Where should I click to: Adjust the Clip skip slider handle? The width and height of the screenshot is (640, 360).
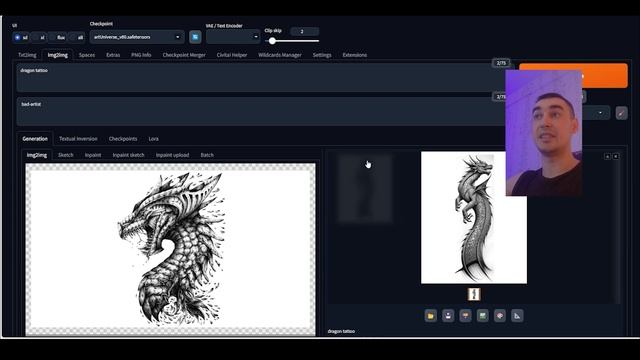coord(272,41)
